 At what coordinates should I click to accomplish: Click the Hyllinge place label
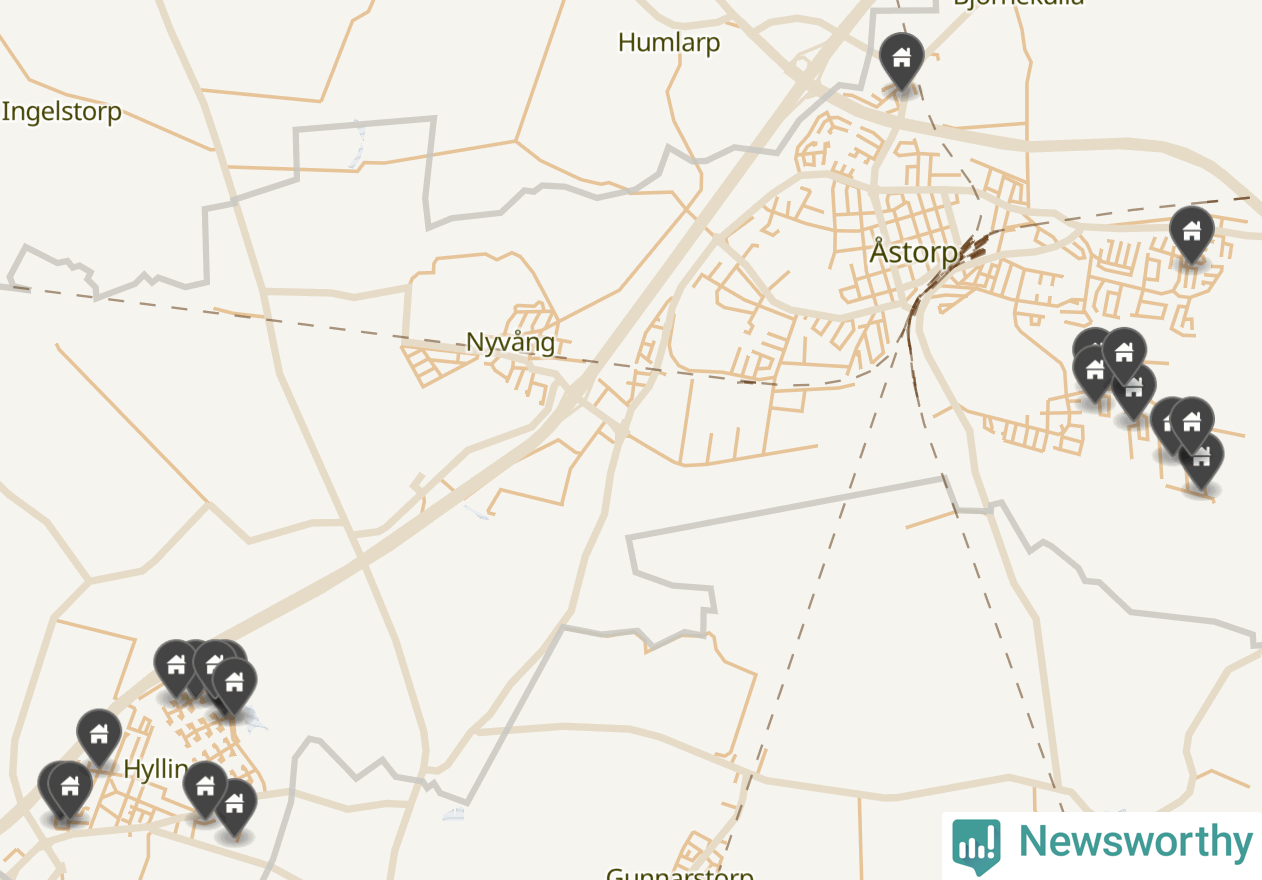click(x=156, y=769)
